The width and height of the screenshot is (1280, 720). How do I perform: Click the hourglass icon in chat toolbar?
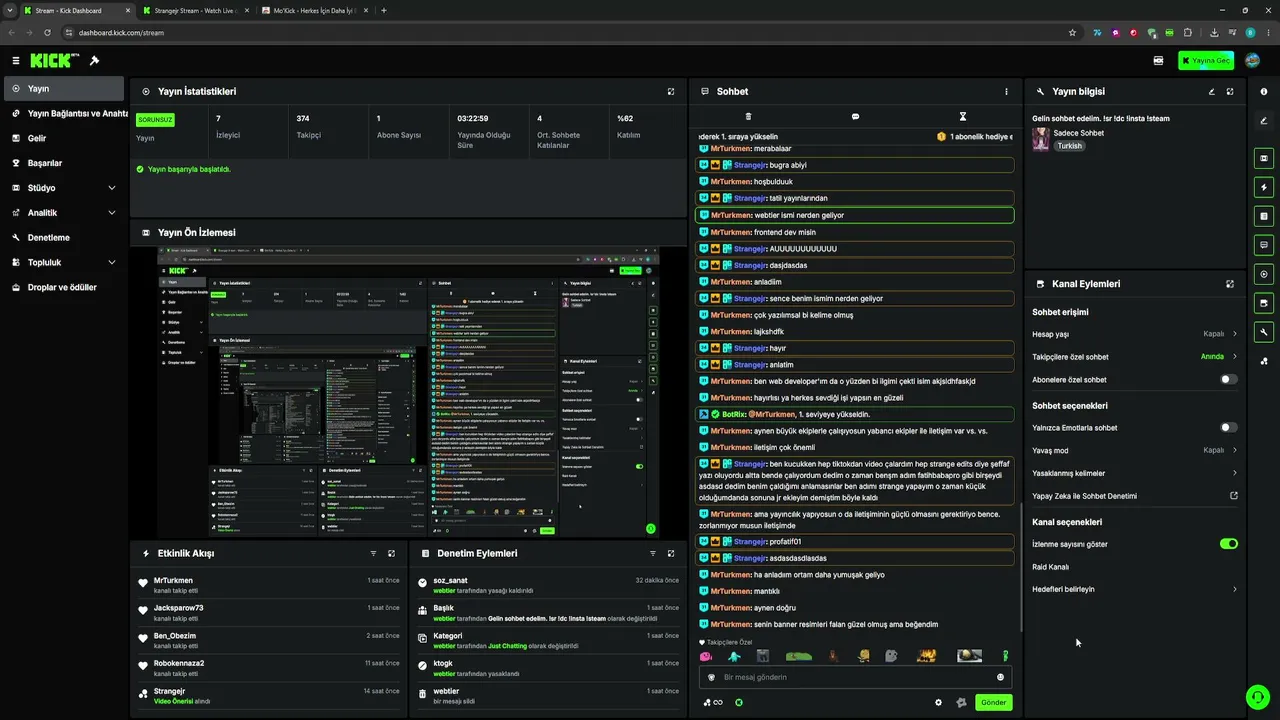[963, 117]
